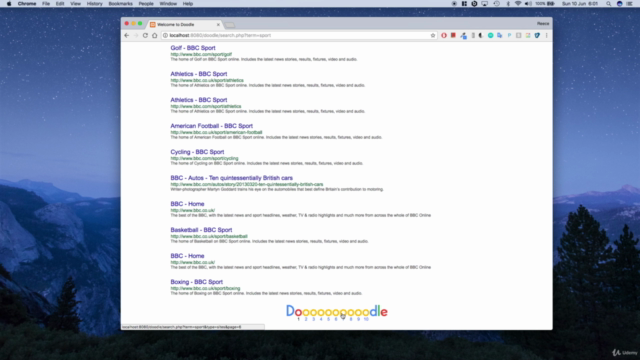This screenshot has width=640, height=360.
Task: Close the Welcome to Doodle tab
Action: [x=218, y=24]
